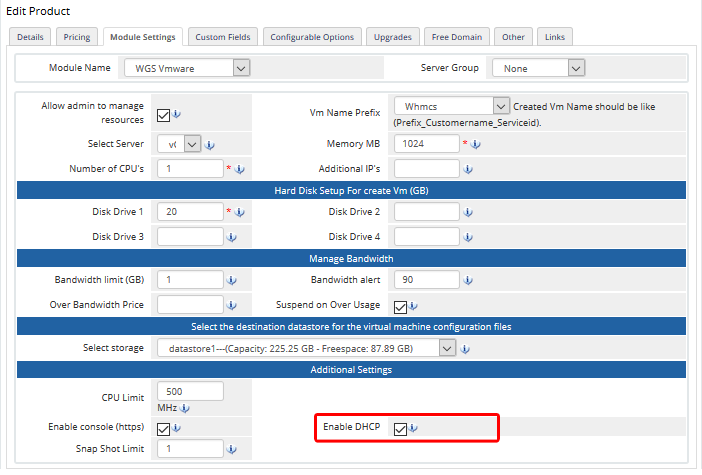This screenshot has height=475, width=702.
Task: Click info icon next to Memory MB
Action: click(x=476, y=145)
